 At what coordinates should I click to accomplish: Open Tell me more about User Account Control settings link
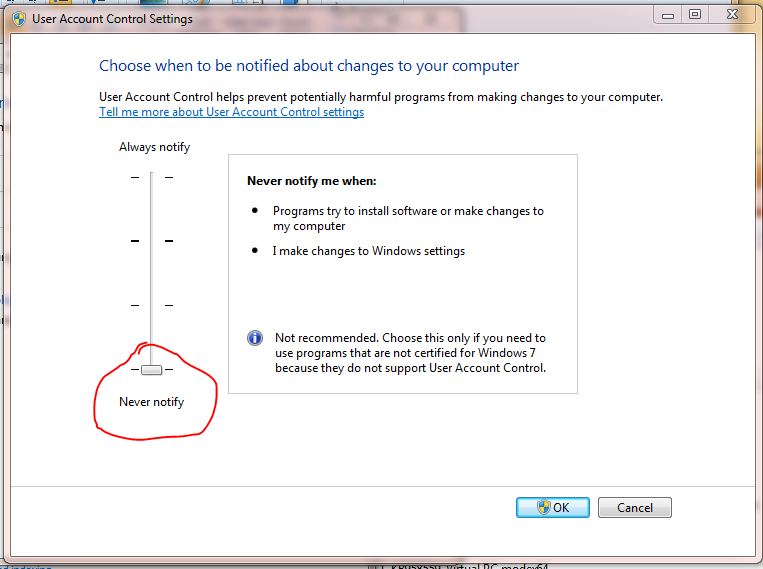tap(232, 112)
